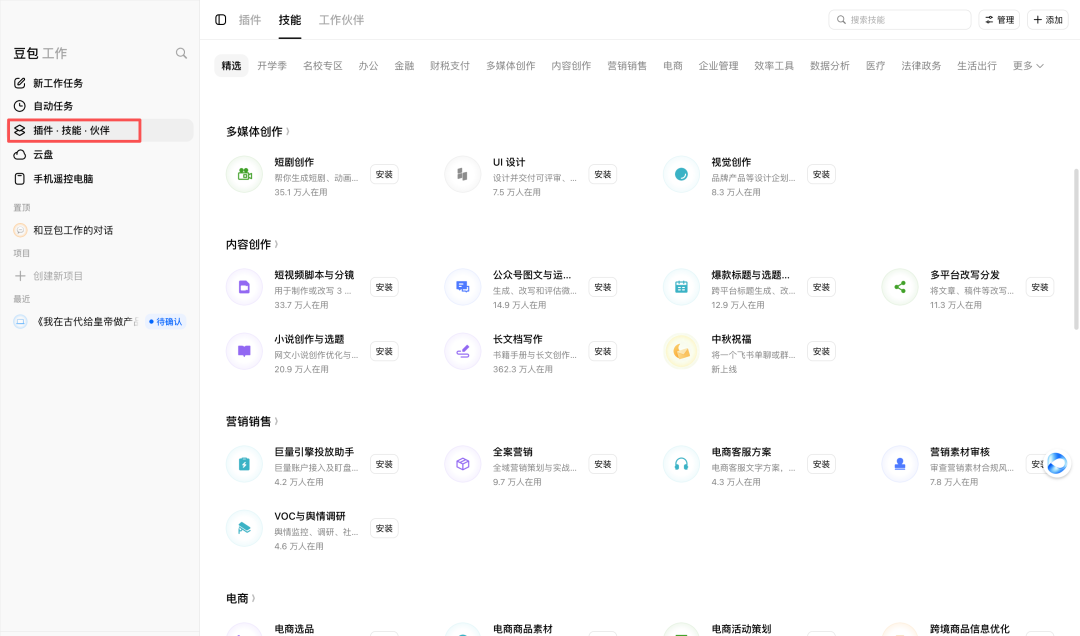Select the 财税支付 category tab
Screen dimensions: 1080x636
coord(449,65)
